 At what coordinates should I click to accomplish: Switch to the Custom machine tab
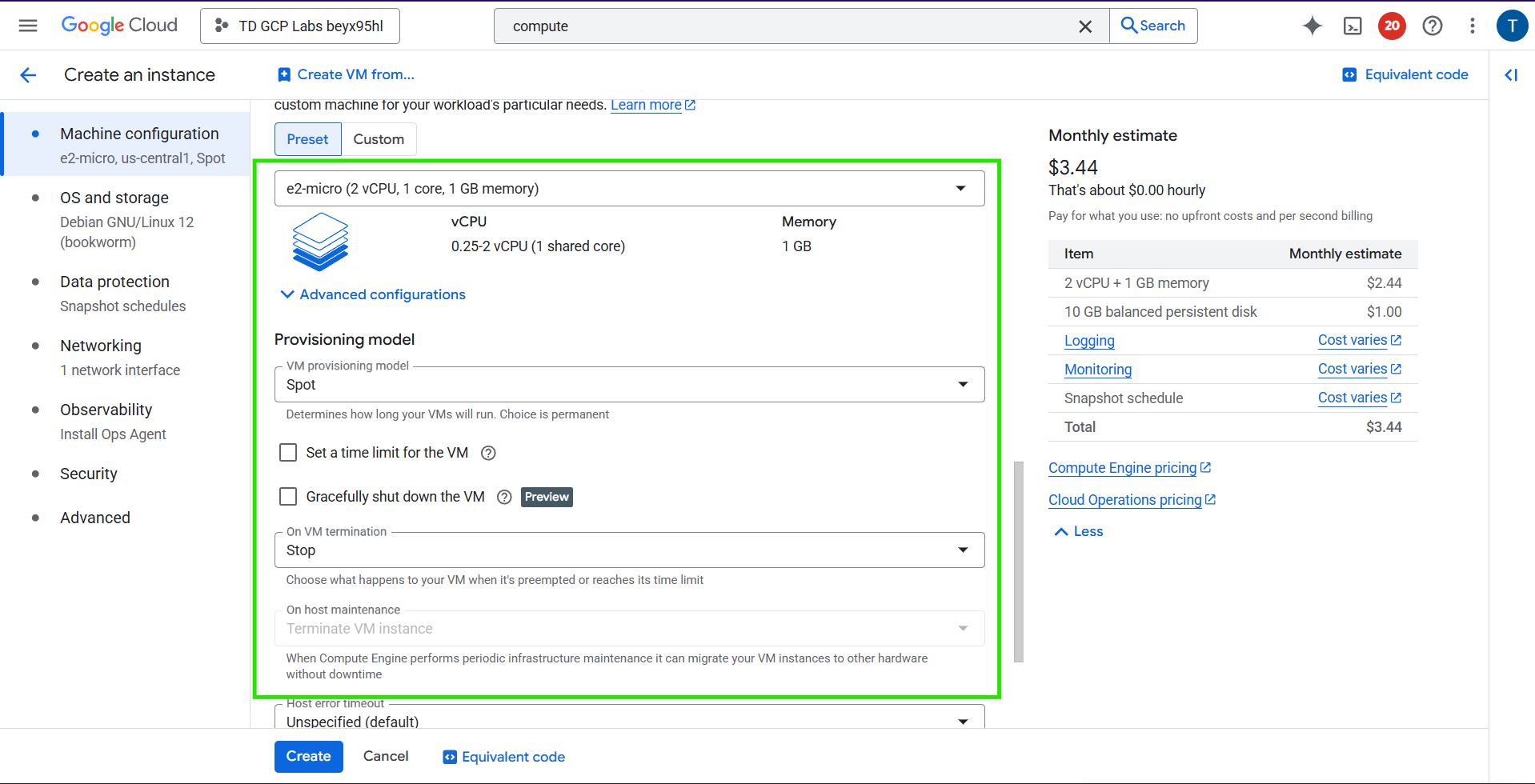(379, 139)
